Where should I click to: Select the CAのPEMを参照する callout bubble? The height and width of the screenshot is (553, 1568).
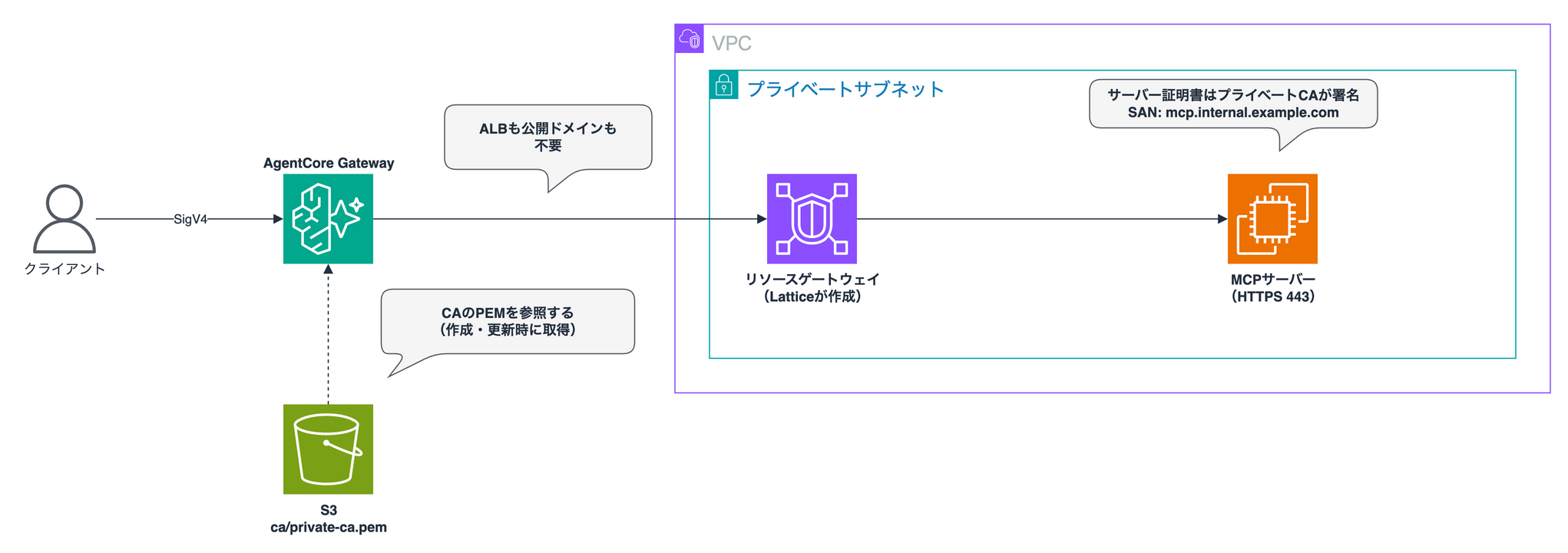508,321
